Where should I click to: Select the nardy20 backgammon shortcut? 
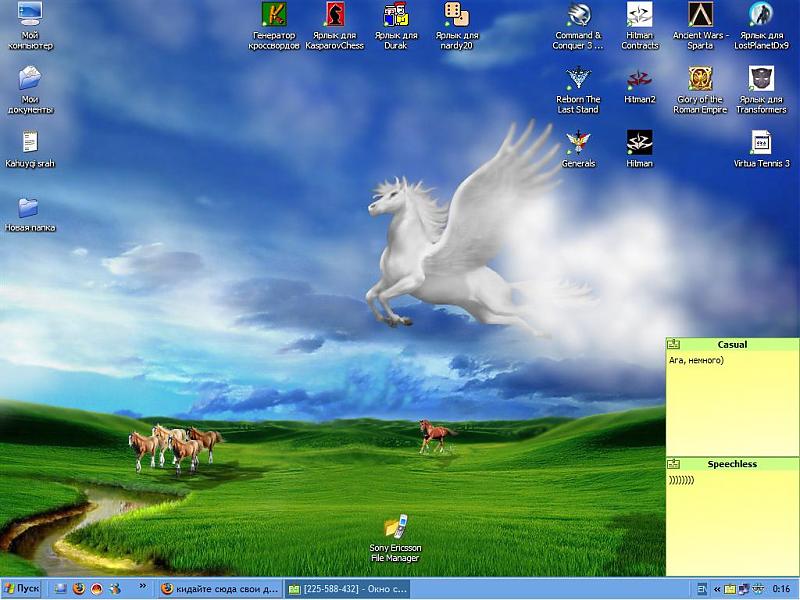click(x=454, y=15)
